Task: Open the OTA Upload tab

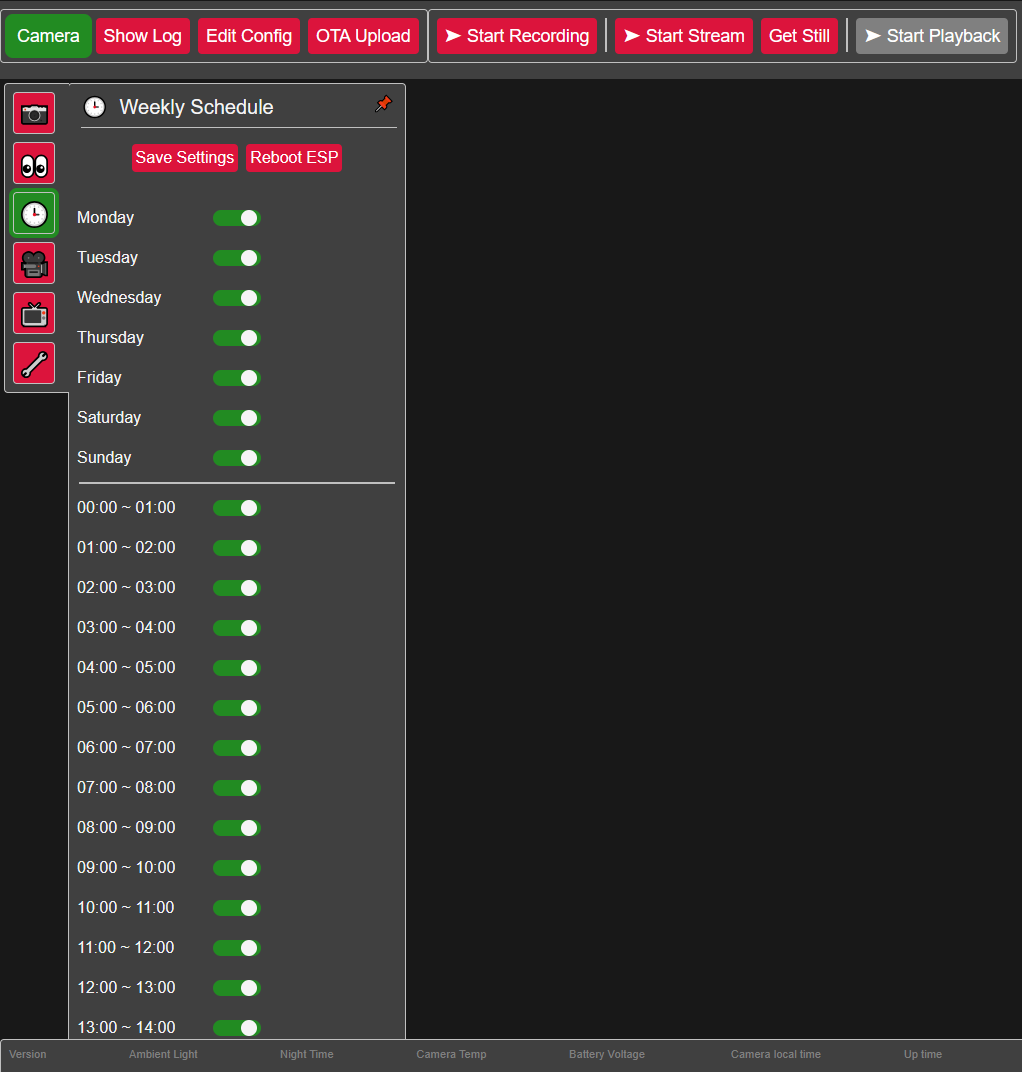Action: (x=363, y=36)
